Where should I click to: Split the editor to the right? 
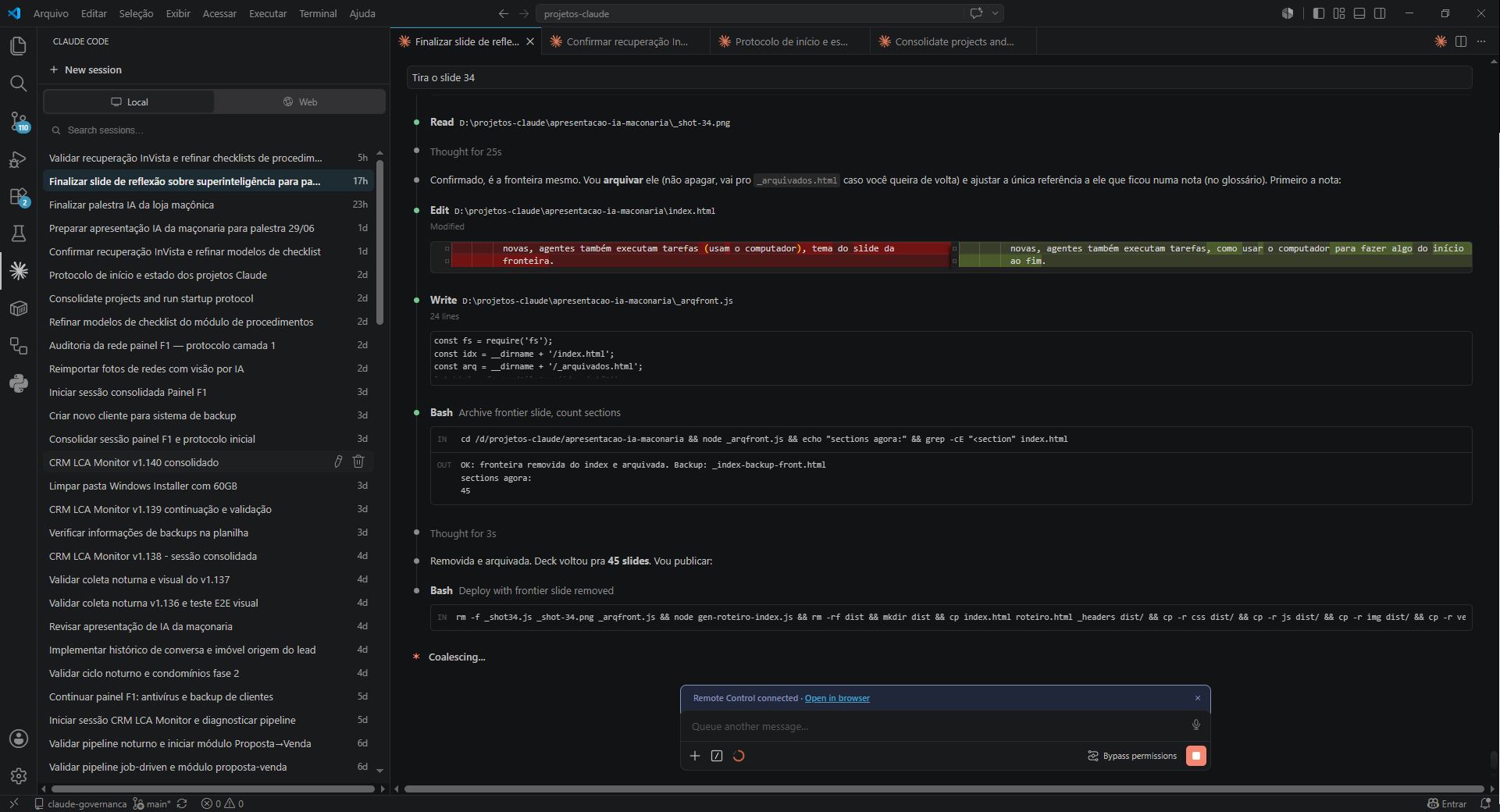click(x=1461, y=41)
